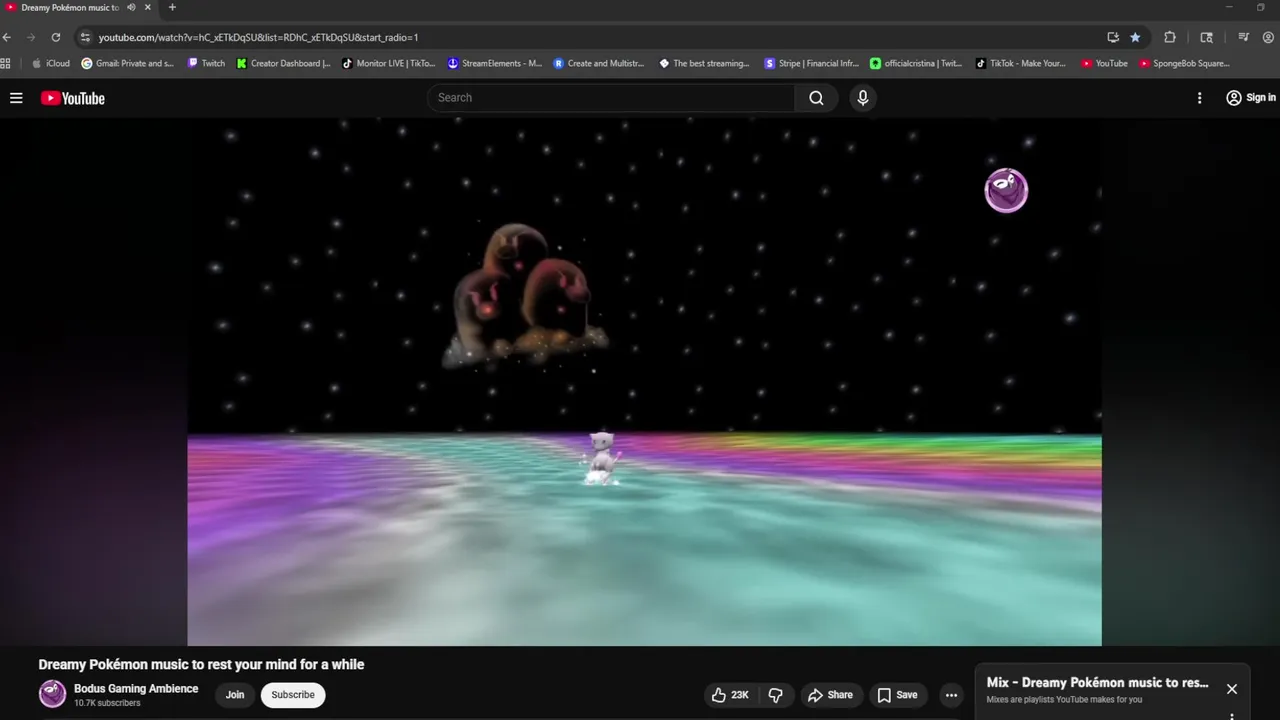This screenshot has width=1280, height=720.
Task: Click the youtube.com URL address bar
Action: 258,37
